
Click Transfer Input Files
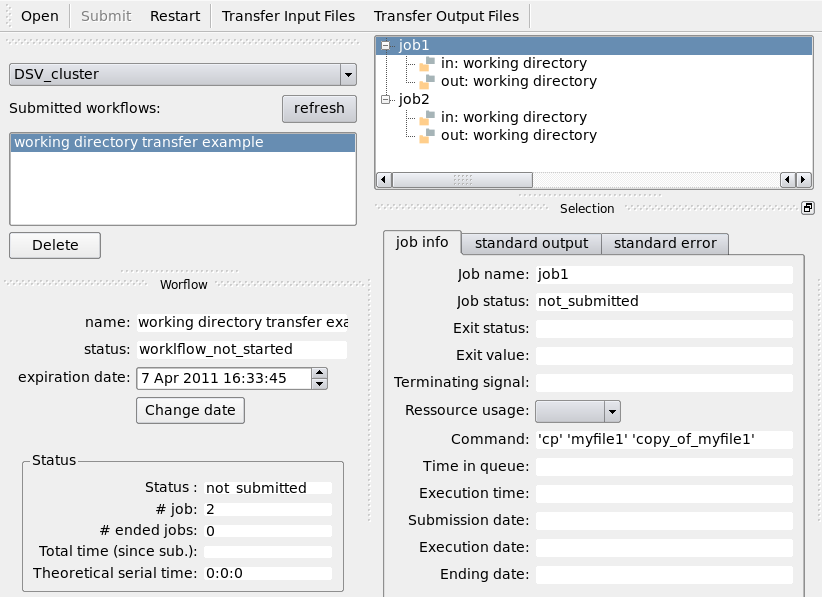(x=286, y=16)
